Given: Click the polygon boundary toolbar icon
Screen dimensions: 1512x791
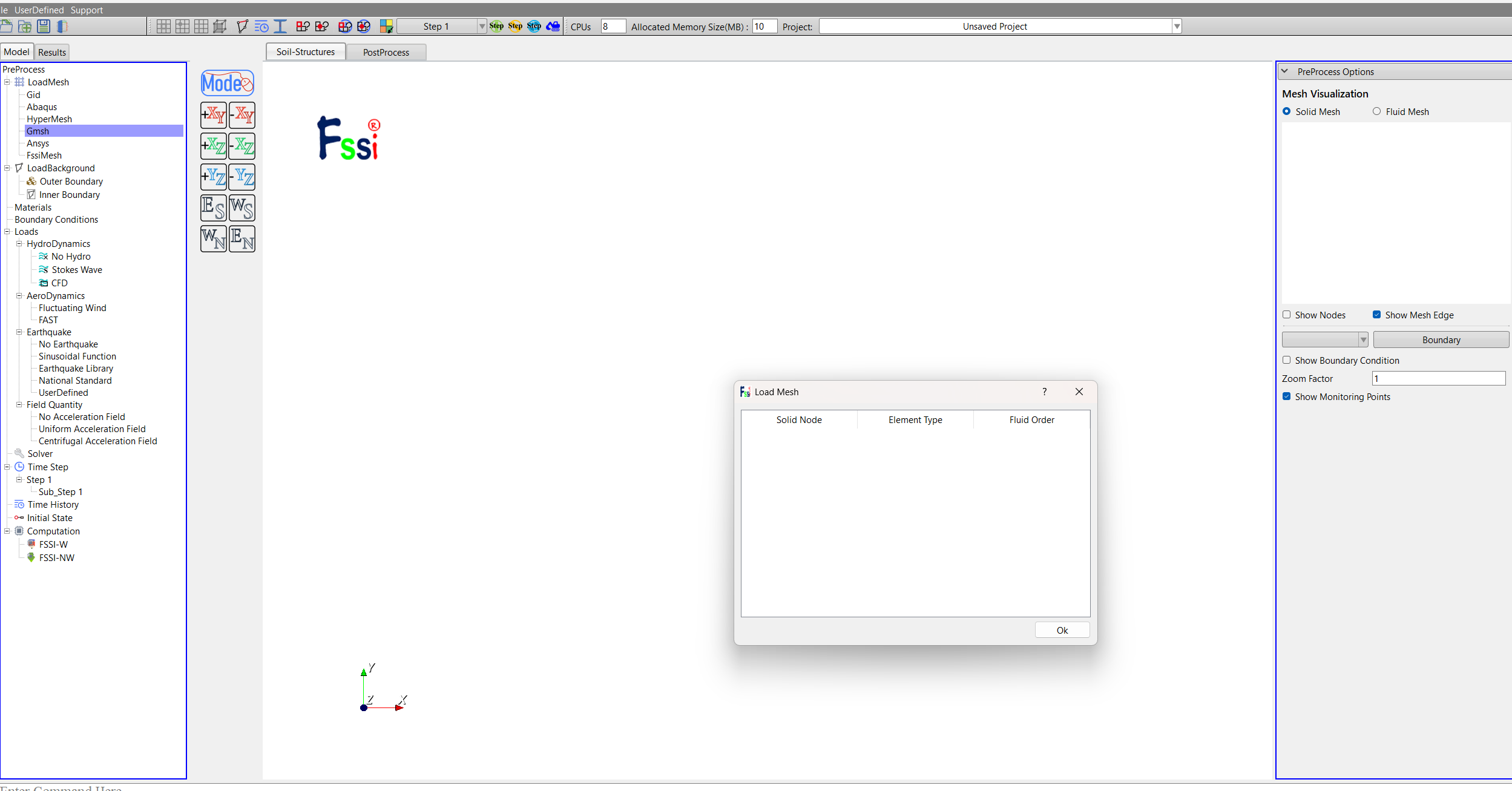Looking at the screenshot, I should tap(242, 26).
